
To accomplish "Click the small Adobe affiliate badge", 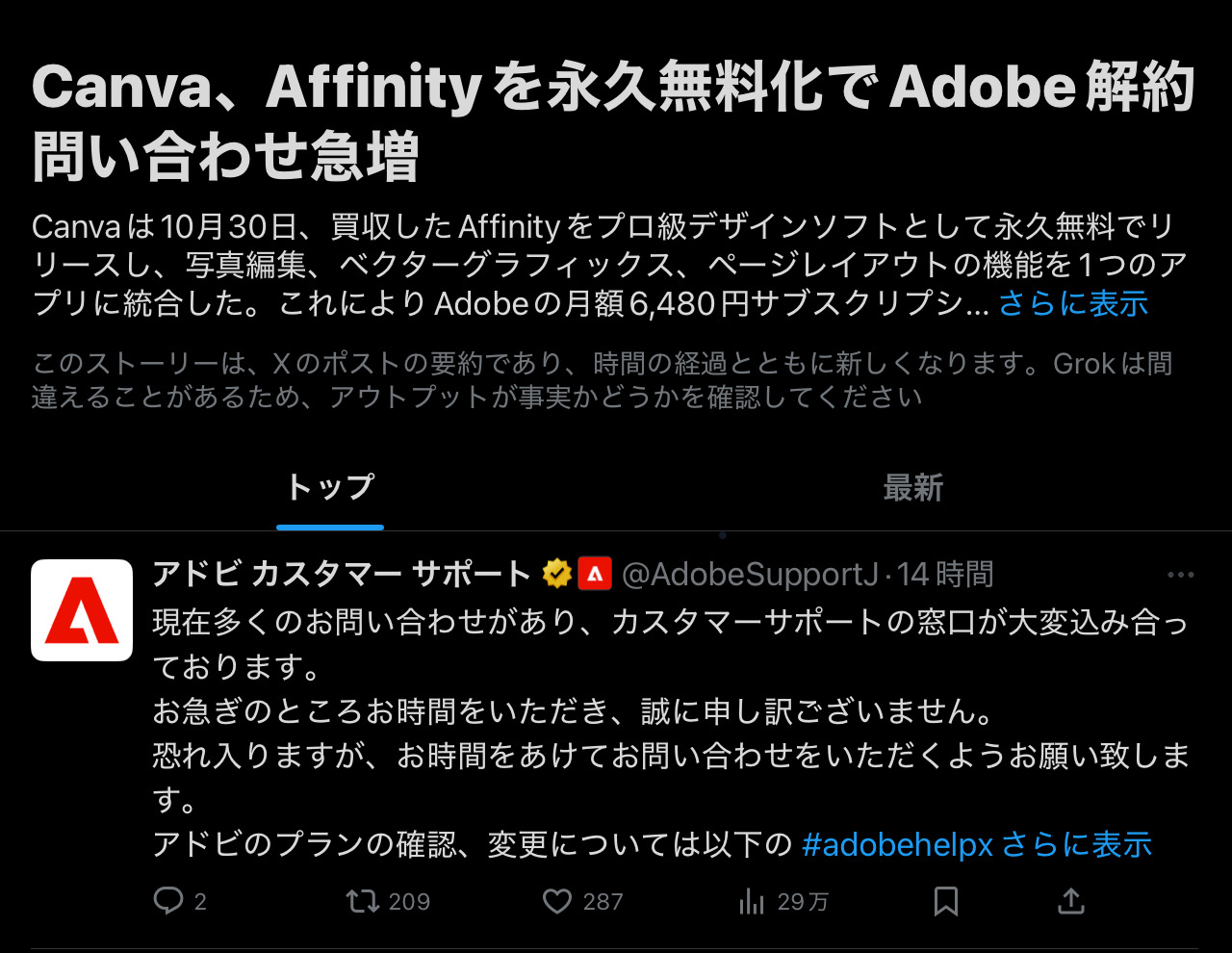I will tap(595, 575).
